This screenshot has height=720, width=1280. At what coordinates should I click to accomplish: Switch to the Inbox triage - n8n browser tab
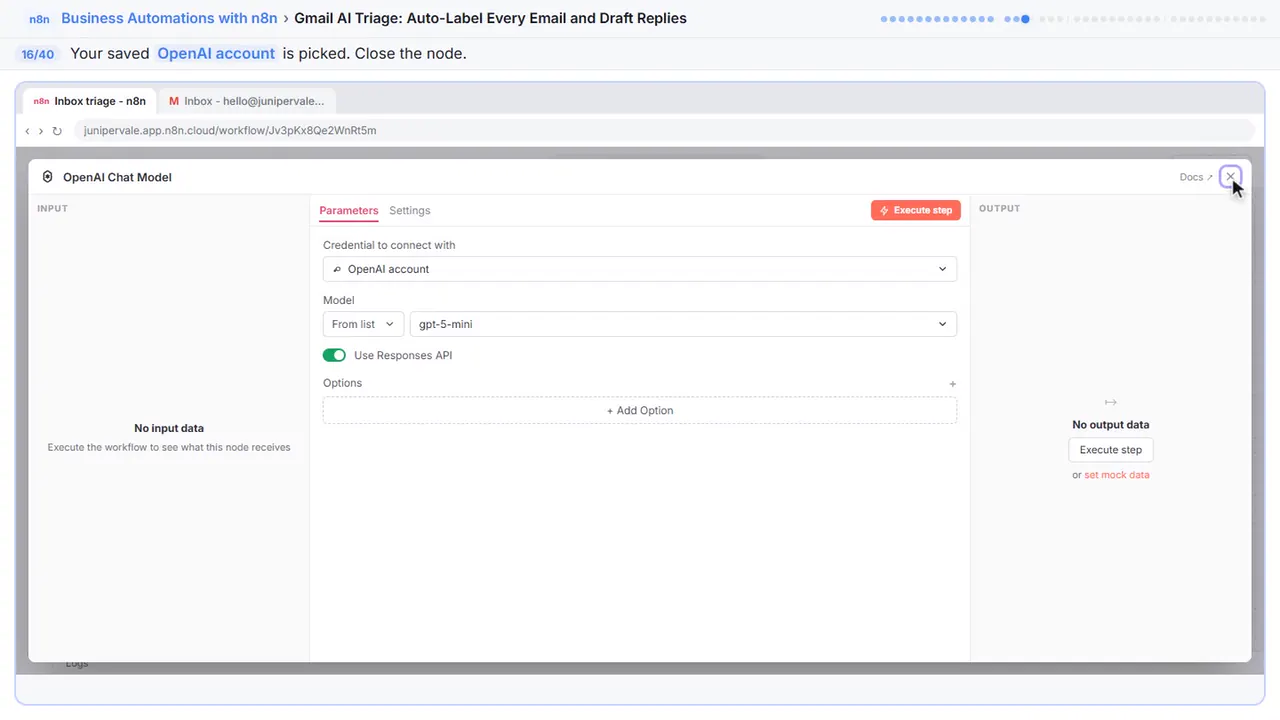click(90, 101)
